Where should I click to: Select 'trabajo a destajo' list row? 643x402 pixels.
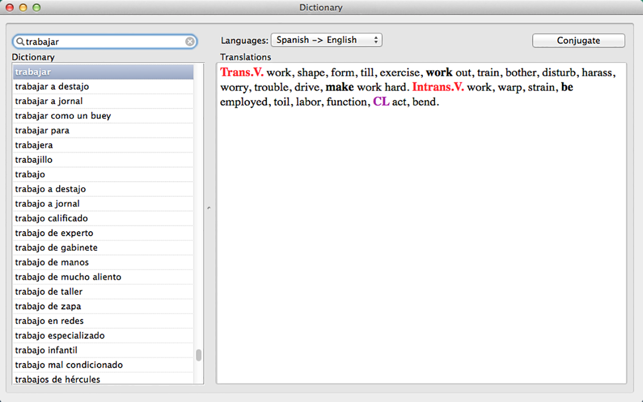[x=103, y=189]
